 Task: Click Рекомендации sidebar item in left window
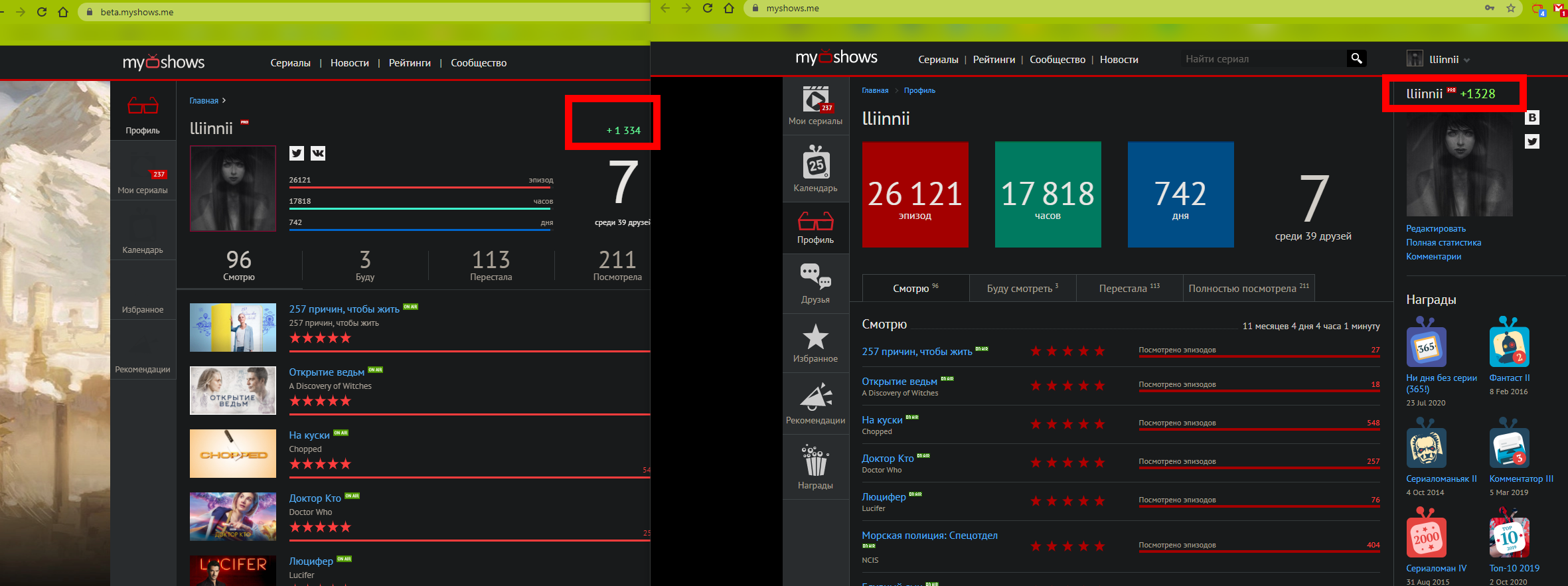click(143, 350)
